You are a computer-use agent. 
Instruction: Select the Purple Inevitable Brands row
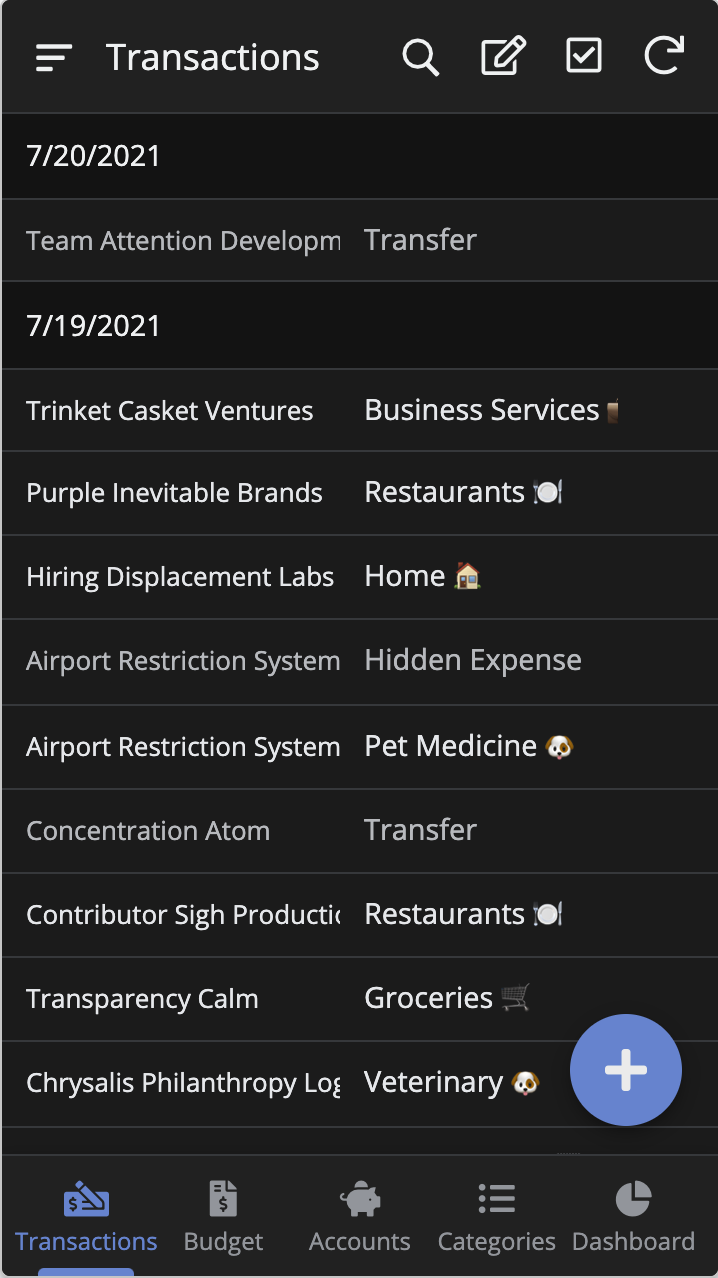pos(174,493)
